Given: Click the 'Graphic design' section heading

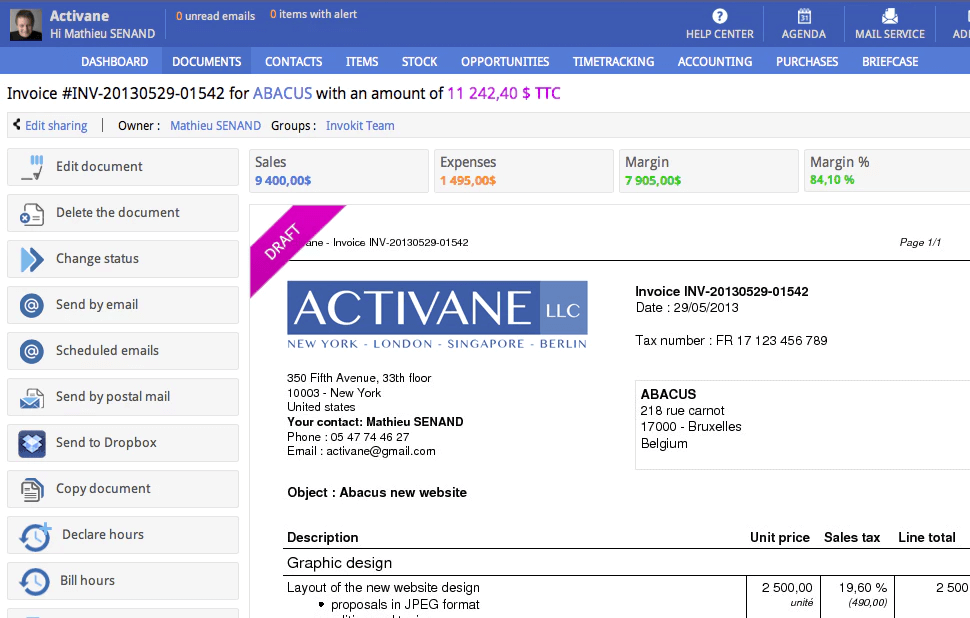Looking at the screenshot, I should click(340, 563).
